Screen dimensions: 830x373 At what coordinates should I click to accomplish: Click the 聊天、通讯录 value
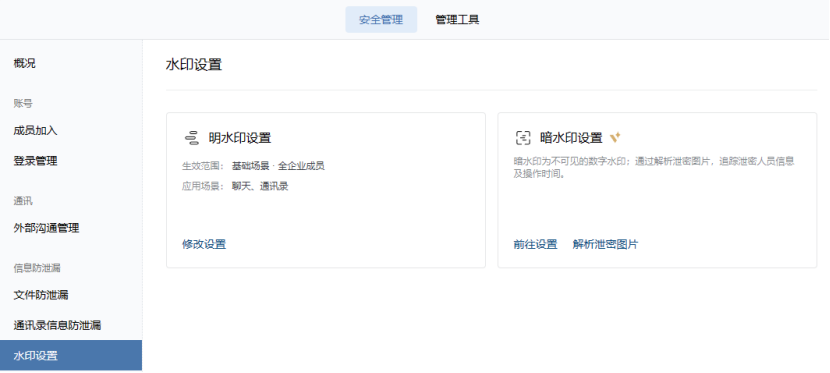[260, 186]
